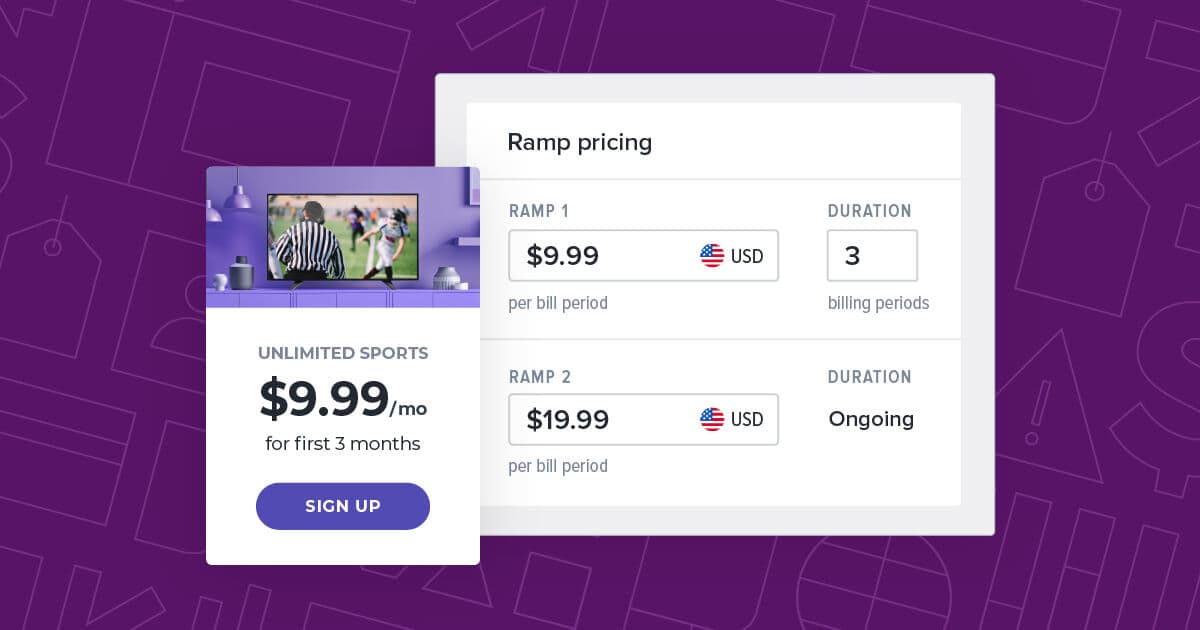This screenshot has width=1200, height=630.
Task: Click the Unlimited Sports plan title
Action: click(x=343, y=353)
